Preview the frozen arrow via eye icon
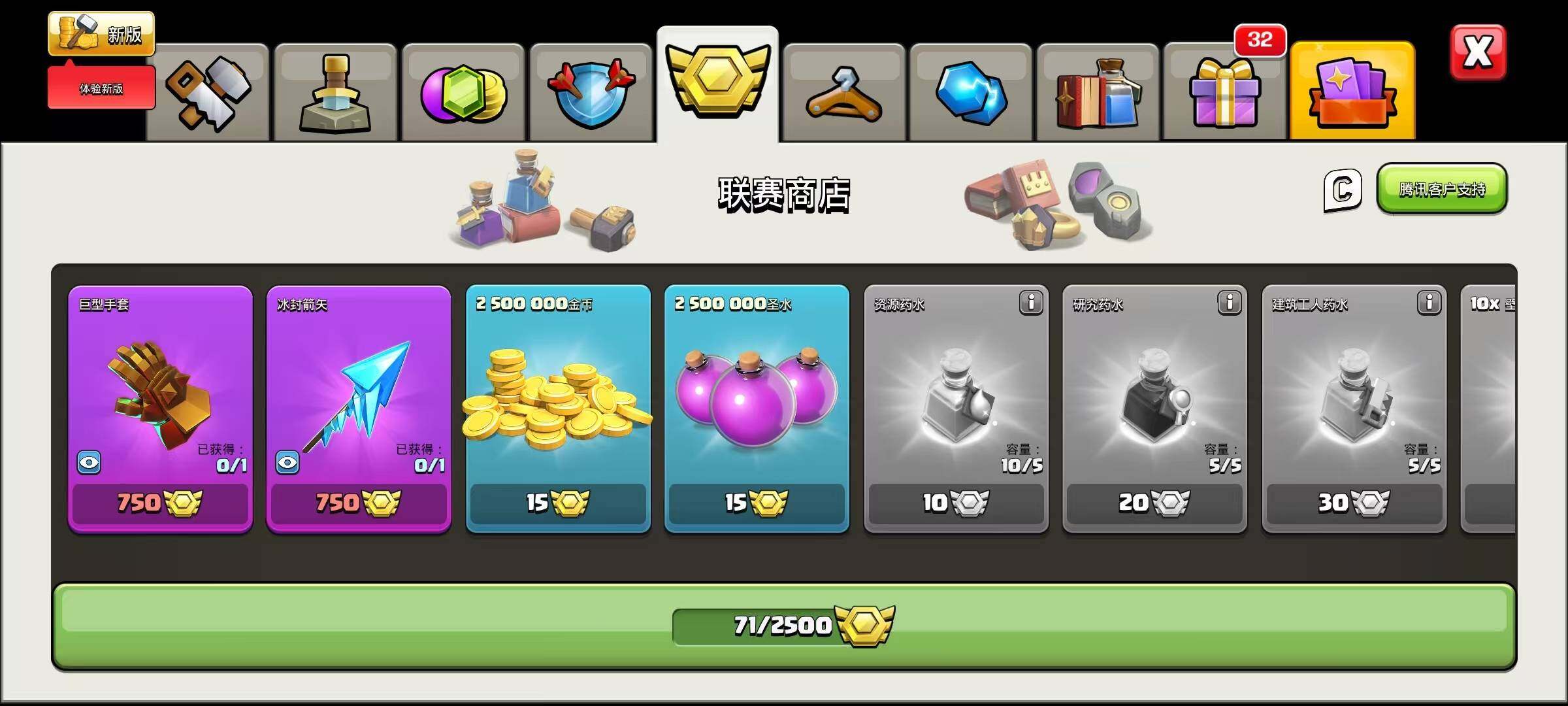1568x706 pixels. [x=287, y=463]
